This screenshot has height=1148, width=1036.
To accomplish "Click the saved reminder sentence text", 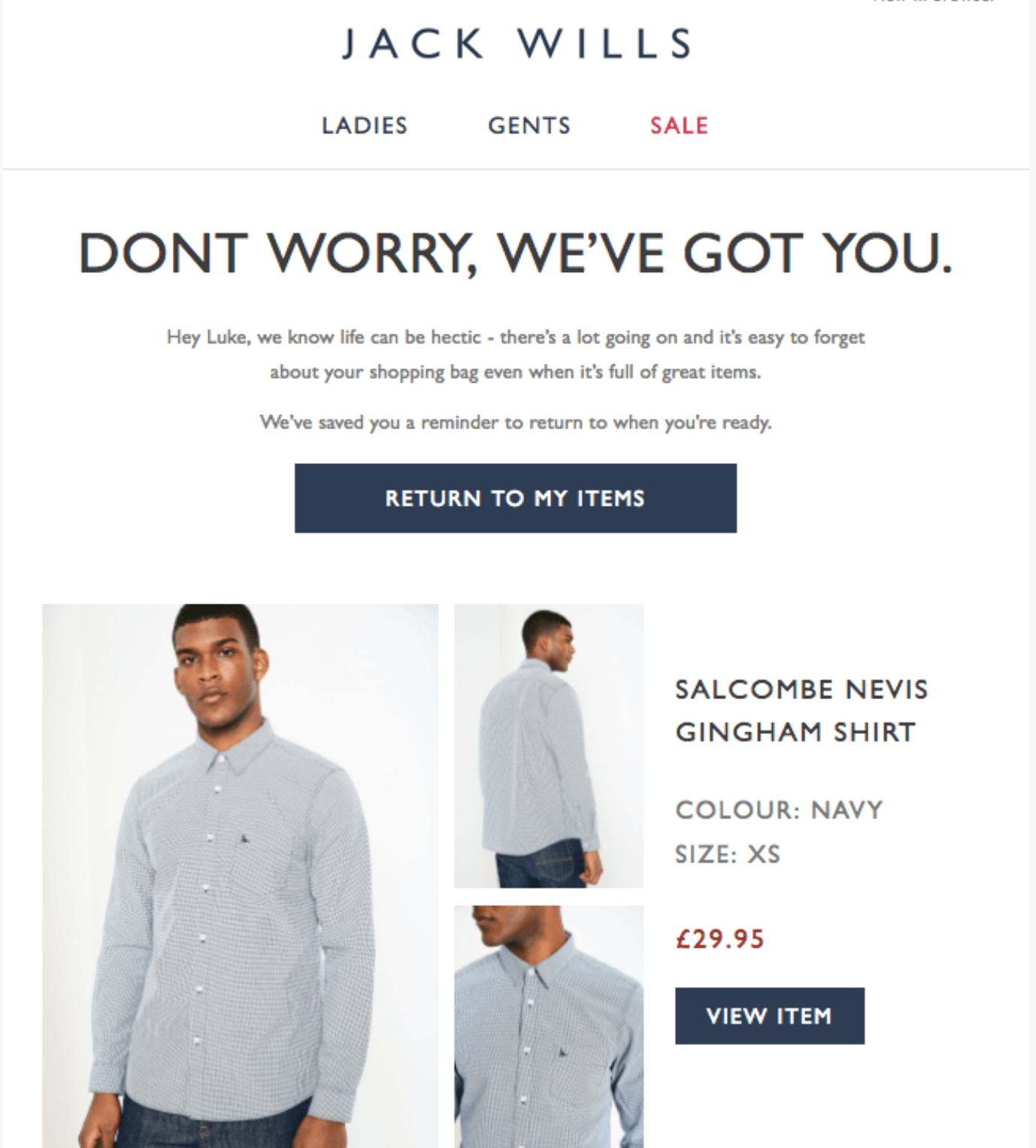I will click(x=516, y=423).
